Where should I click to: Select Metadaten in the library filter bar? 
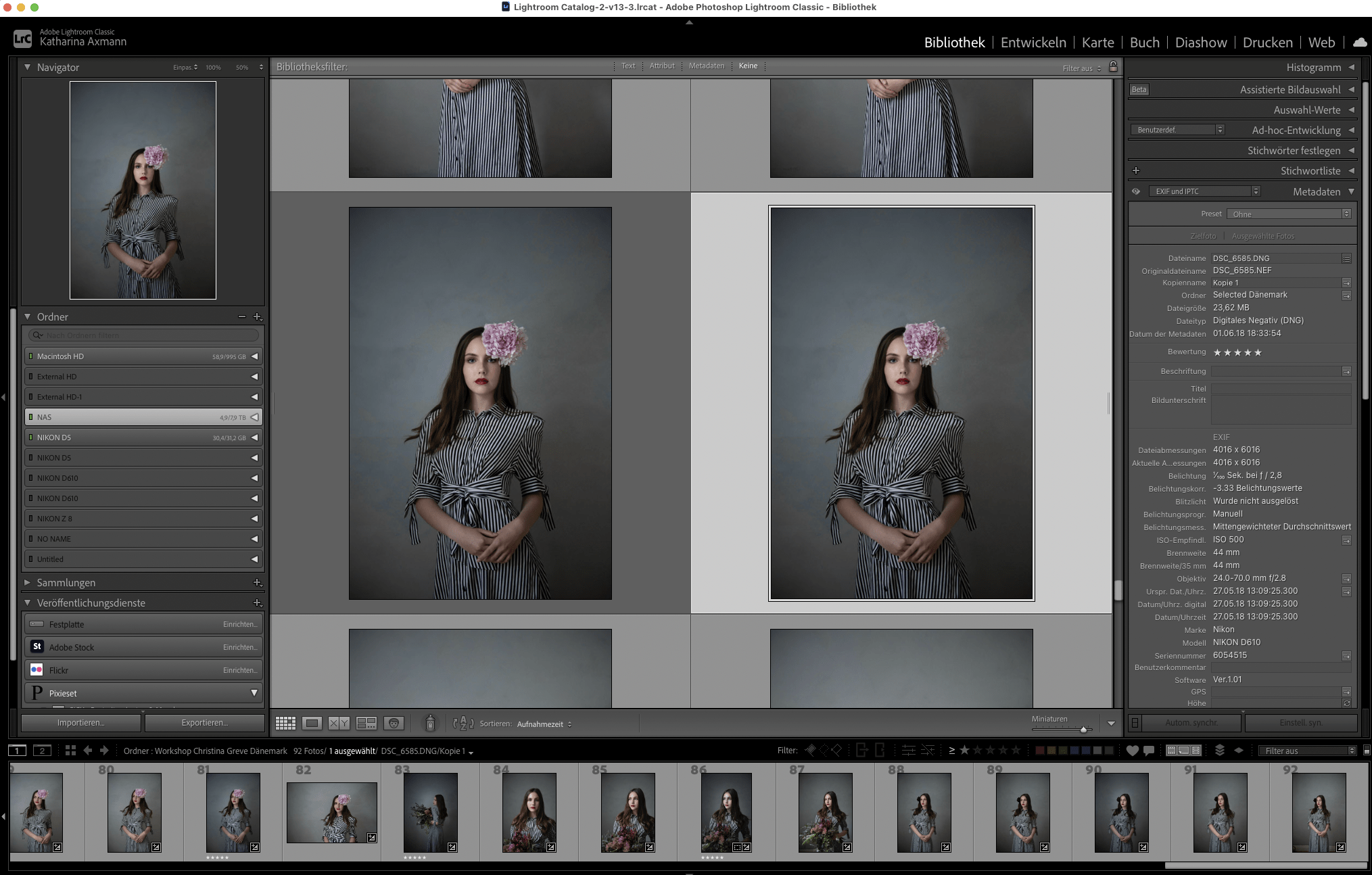click(x=706, y=66)
